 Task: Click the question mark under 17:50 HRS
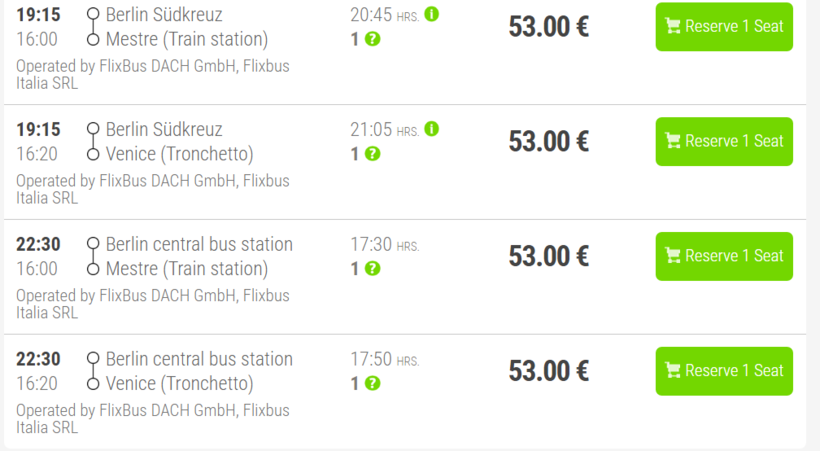[373, 384]
